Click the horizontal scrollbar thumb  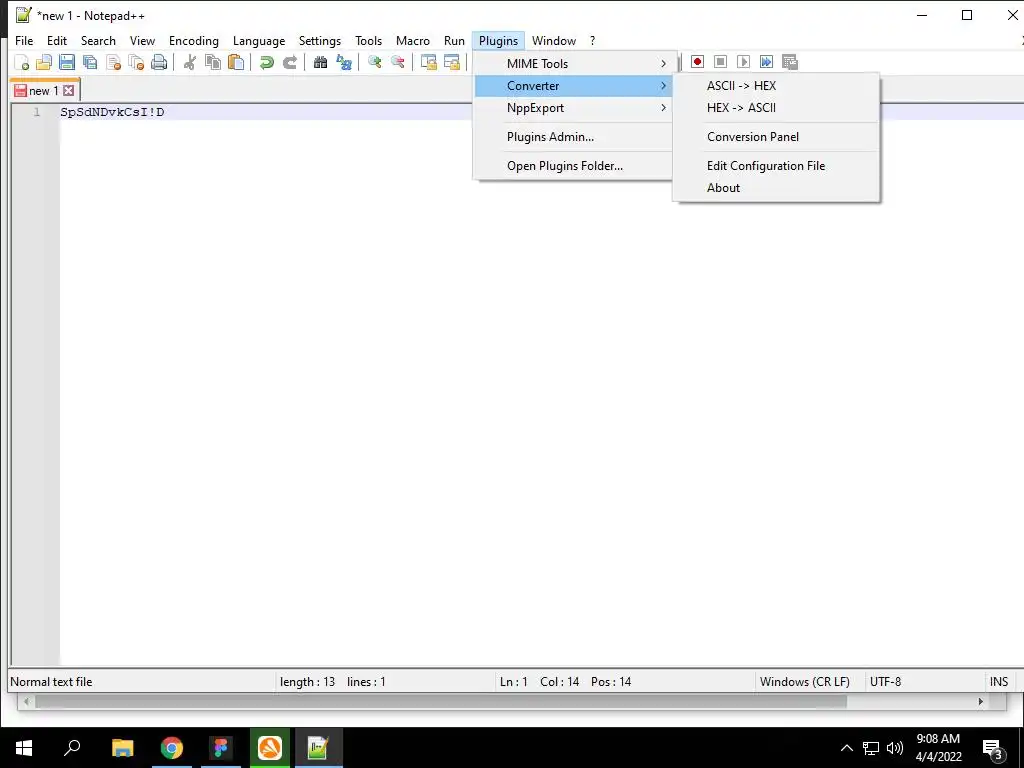tap(441, 701)
